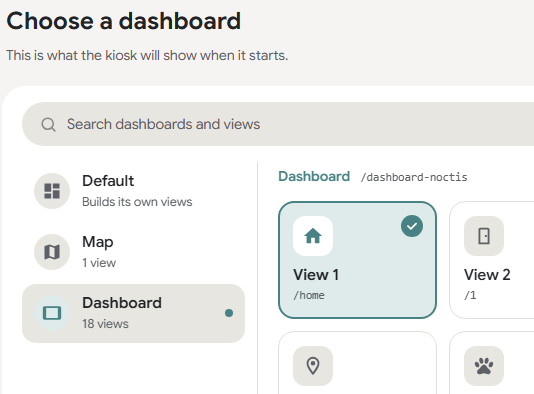Click the '1 view' label under Map
The image size is (534, 394).
coord(99,263)
